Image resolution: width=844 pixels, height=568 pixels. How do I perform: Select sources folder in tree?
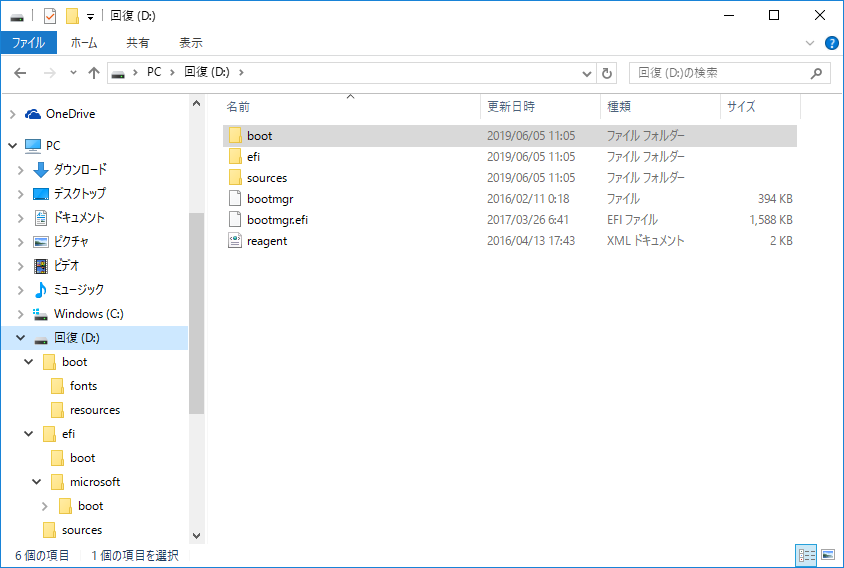(x=81, y=530)
